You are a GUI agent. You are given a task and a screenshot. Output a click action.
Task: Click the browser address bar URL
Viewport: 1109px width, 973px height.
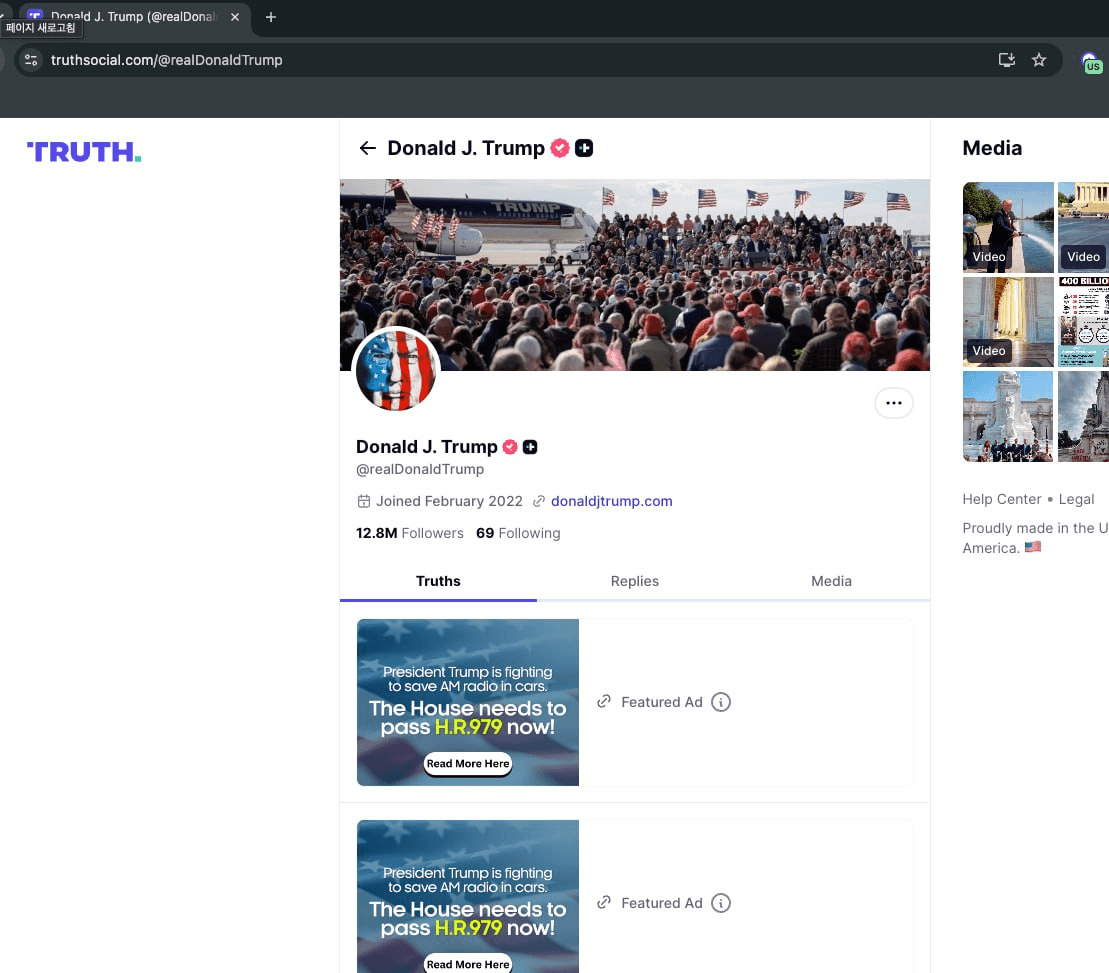[166, 60]
